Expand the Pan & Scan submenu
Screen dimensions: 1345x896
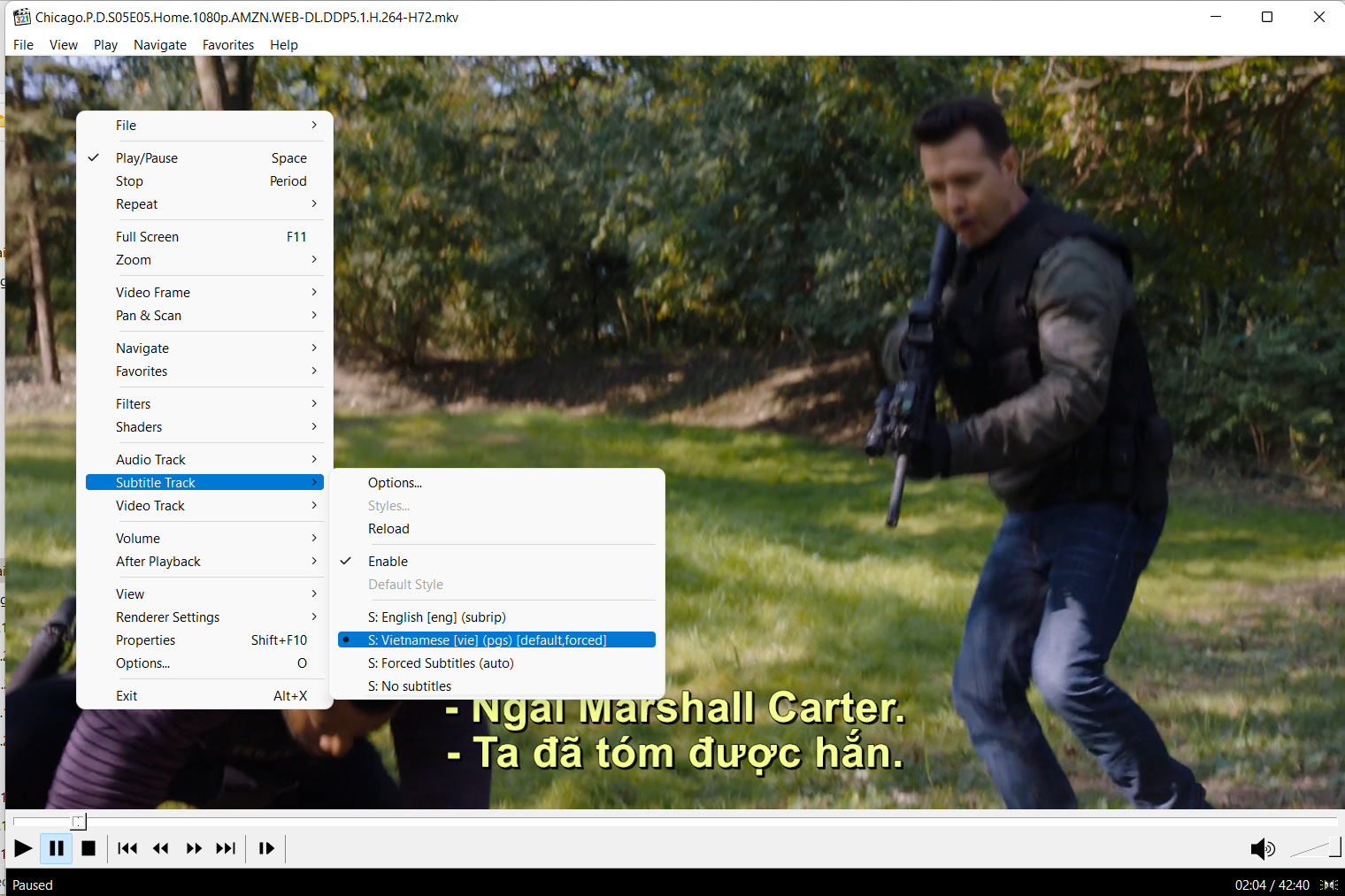[204, 316]
